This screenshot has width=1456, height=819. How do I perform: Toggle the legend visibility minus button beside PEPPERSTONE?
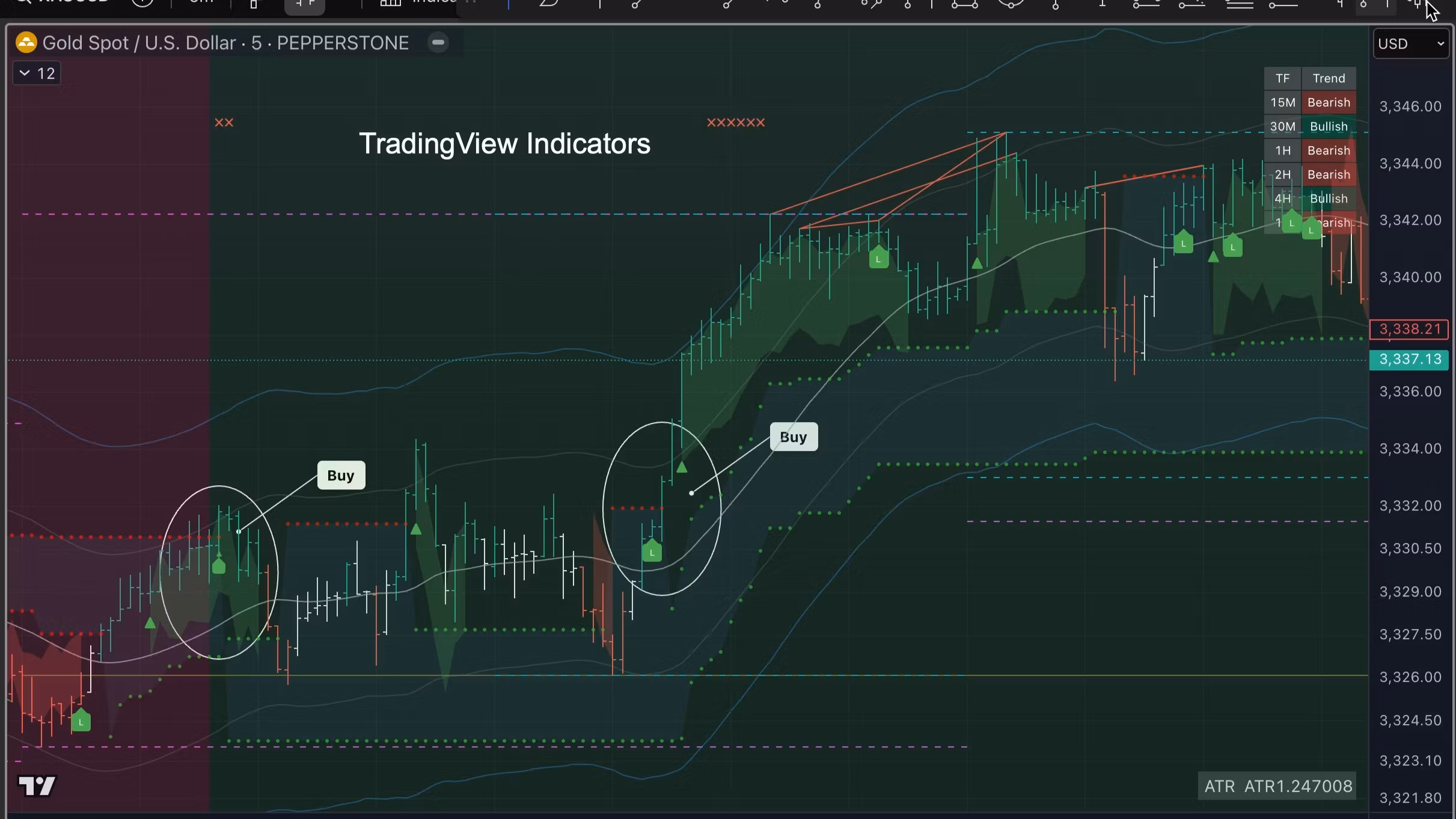point(438,43)
